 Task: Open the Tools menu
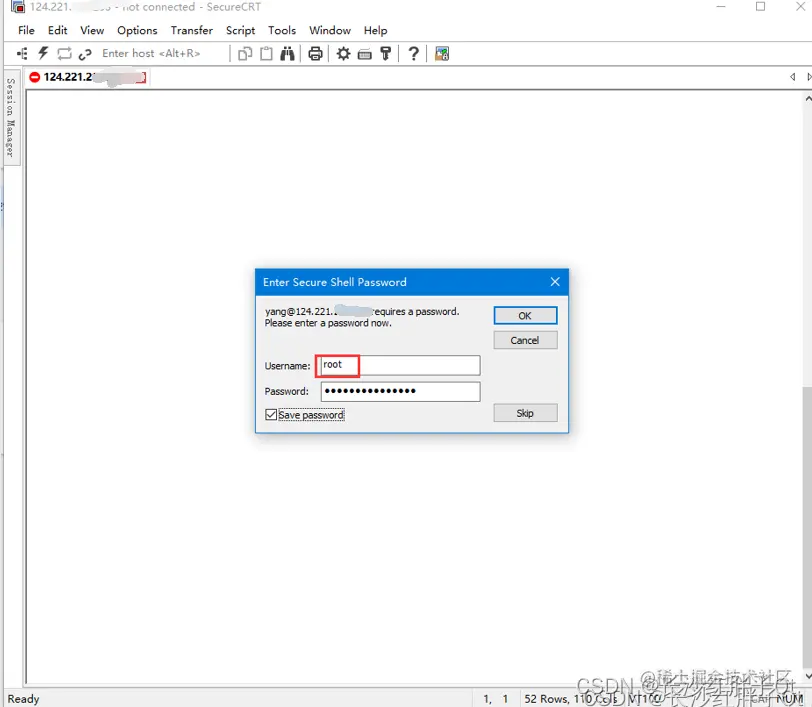282,31
